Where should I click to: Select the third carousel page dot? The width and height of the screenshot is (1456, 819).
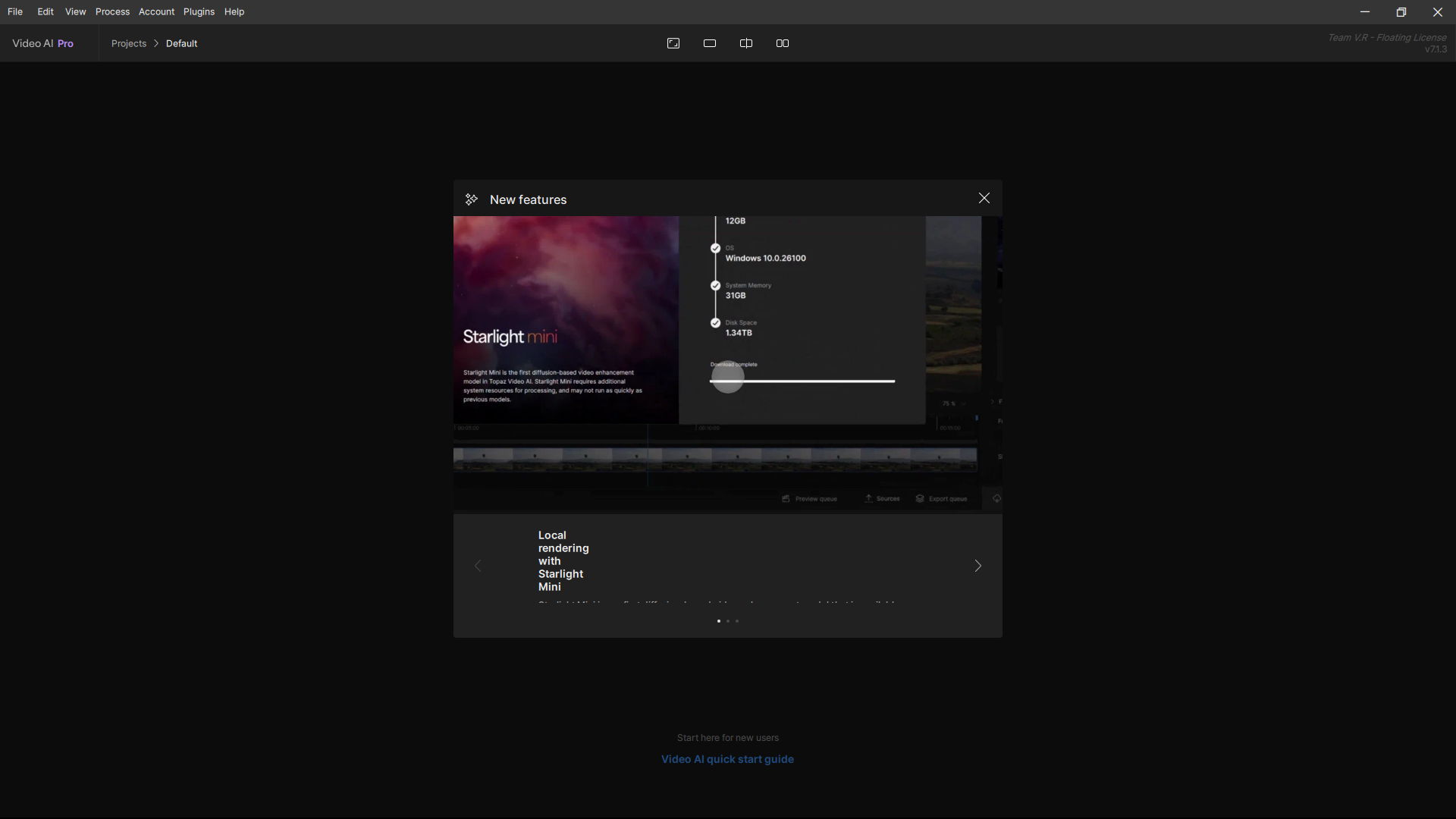coord(737,621)
